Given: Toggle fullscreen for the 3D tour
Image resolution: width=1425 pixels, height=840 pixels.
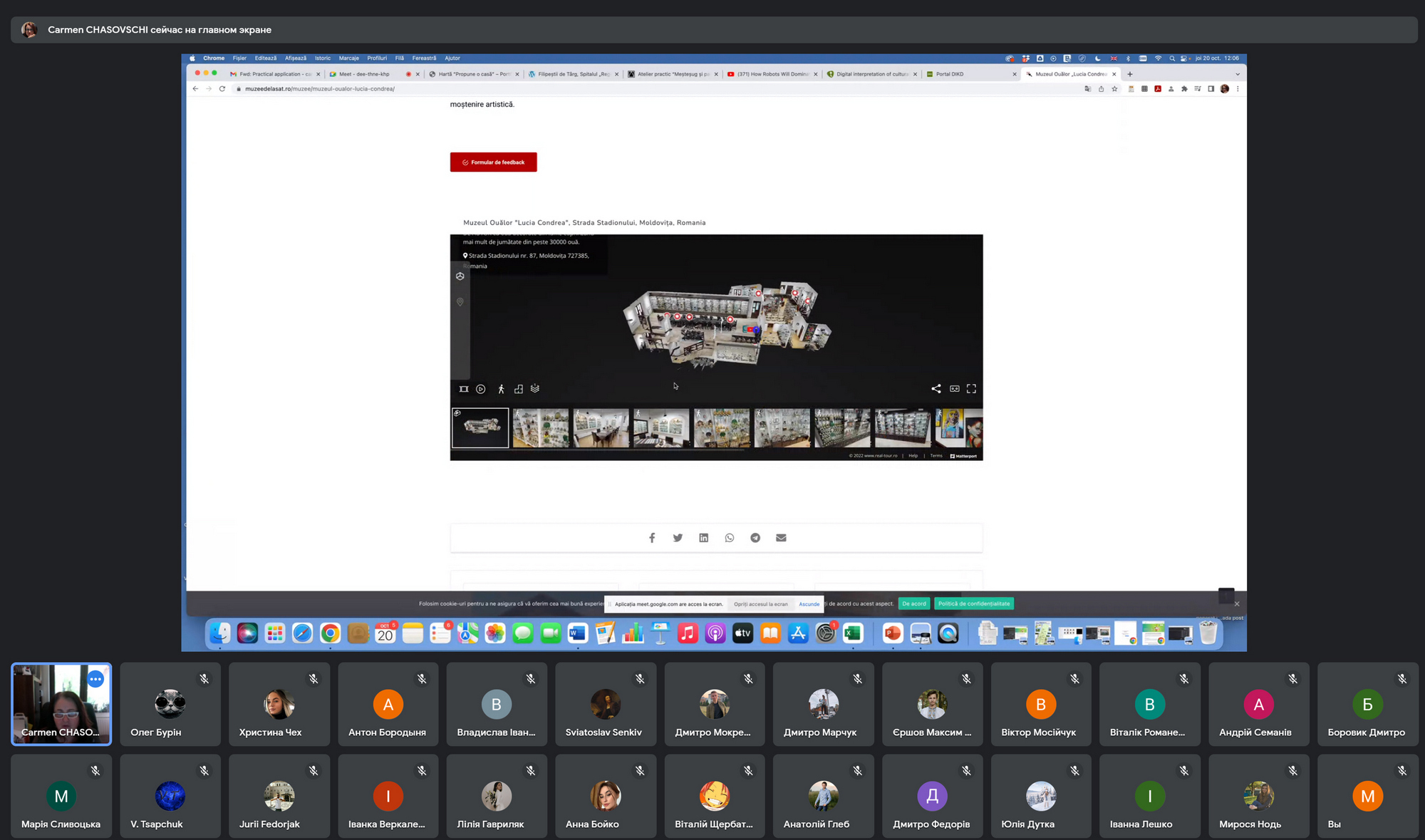Looking at the screenshot, I should (x=971, y=389).
